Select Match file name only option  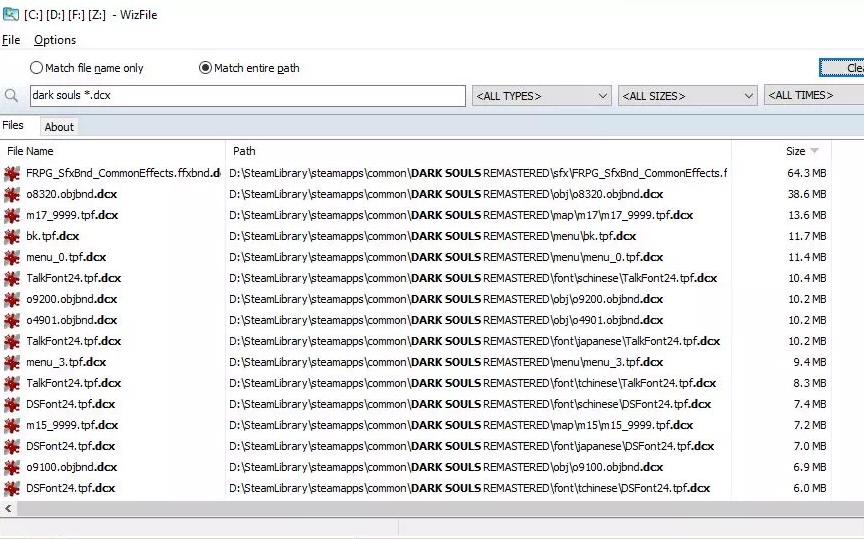coord(87,68)
